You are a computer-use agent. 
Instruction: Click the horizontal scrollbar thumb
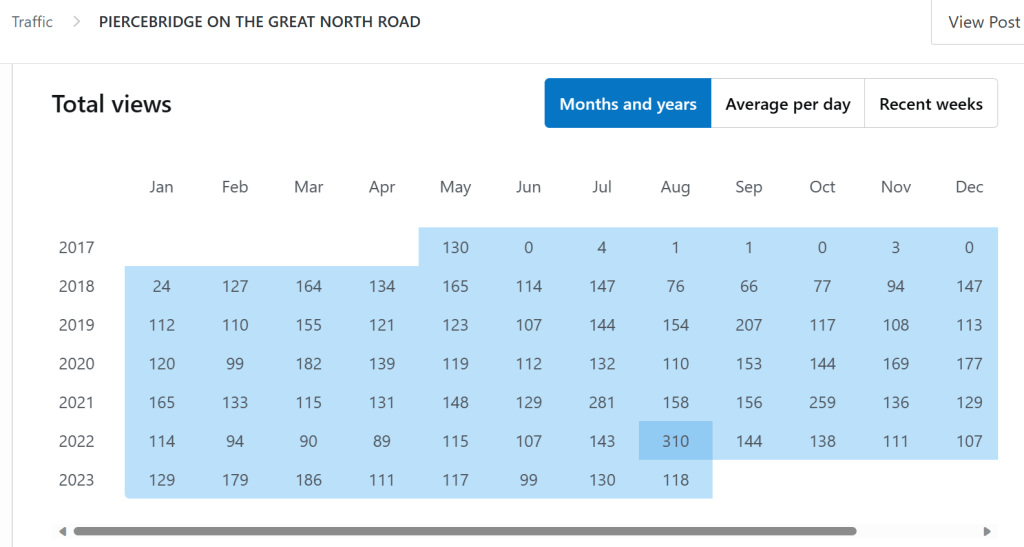click(x=464, y=531)
